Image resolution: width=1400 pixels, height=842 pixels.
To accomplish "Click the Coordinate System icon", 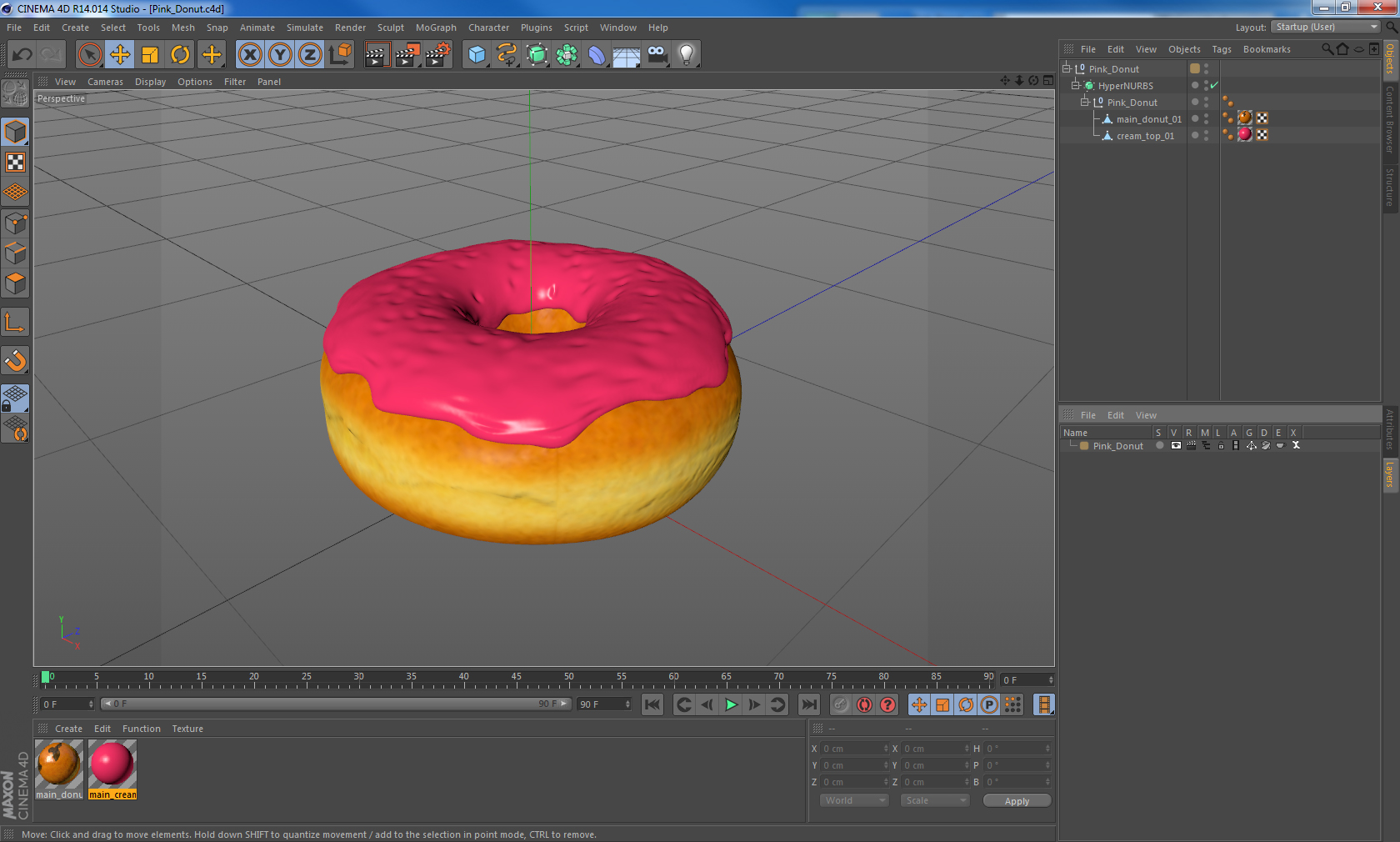I will pos(340,55).
